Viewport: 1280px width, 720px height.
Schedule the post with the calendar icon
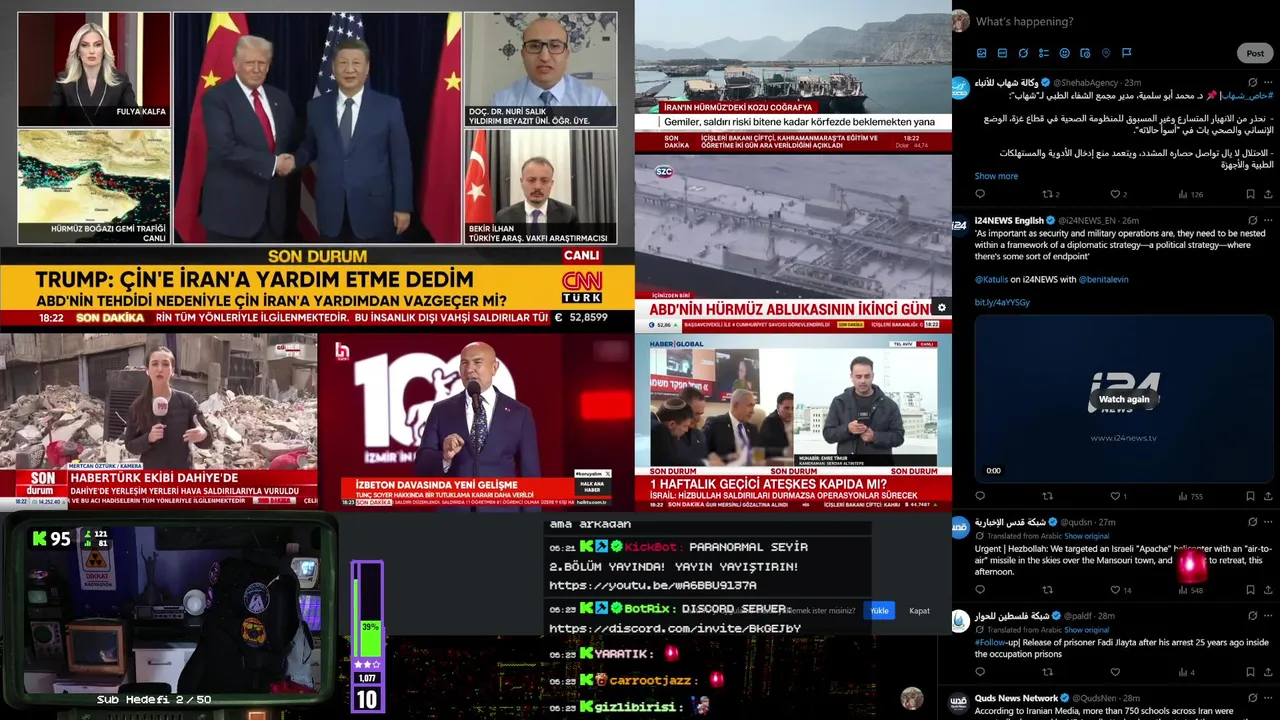coord(1085,53)
